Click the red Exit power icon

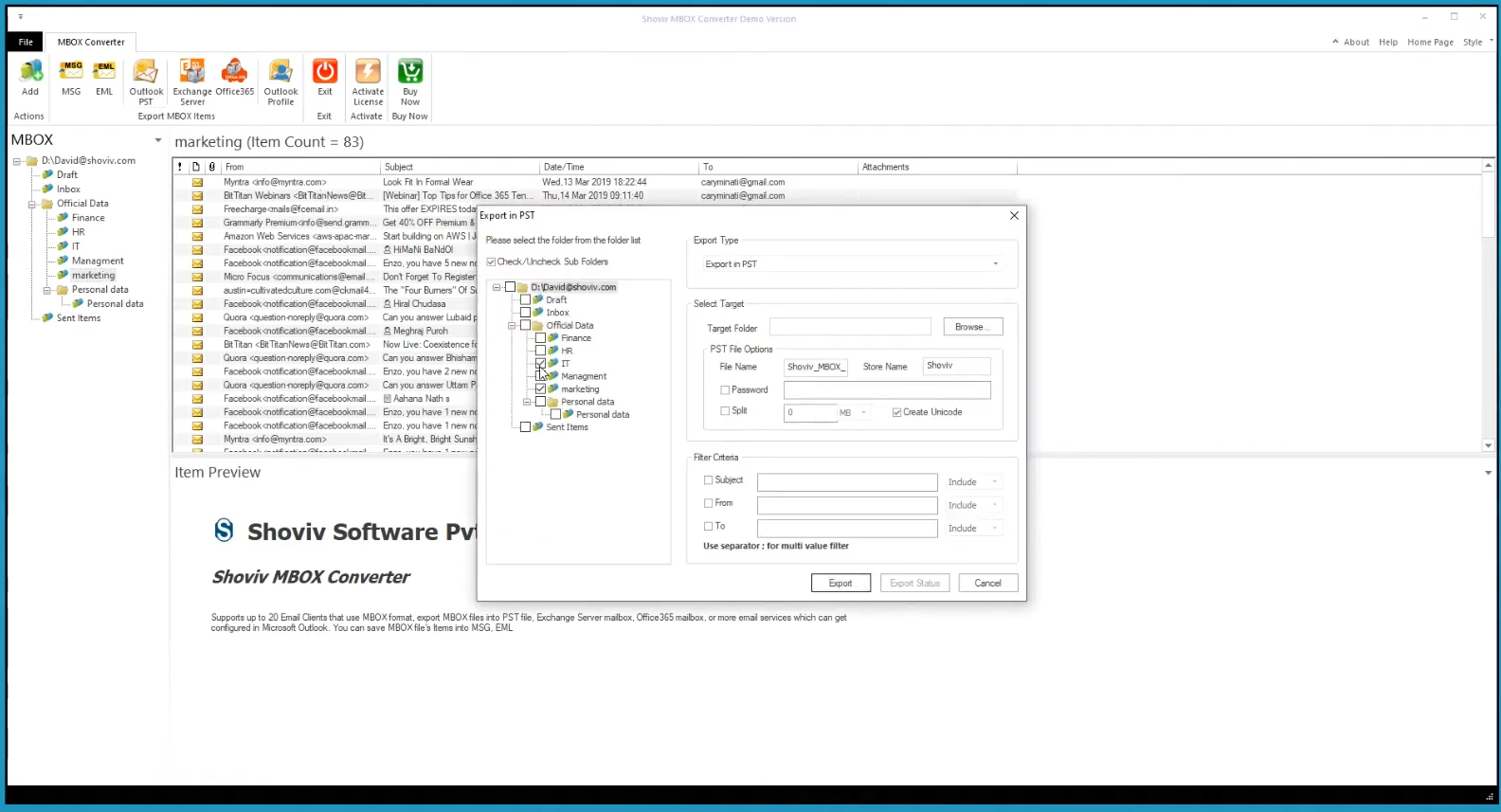point(325,72)
